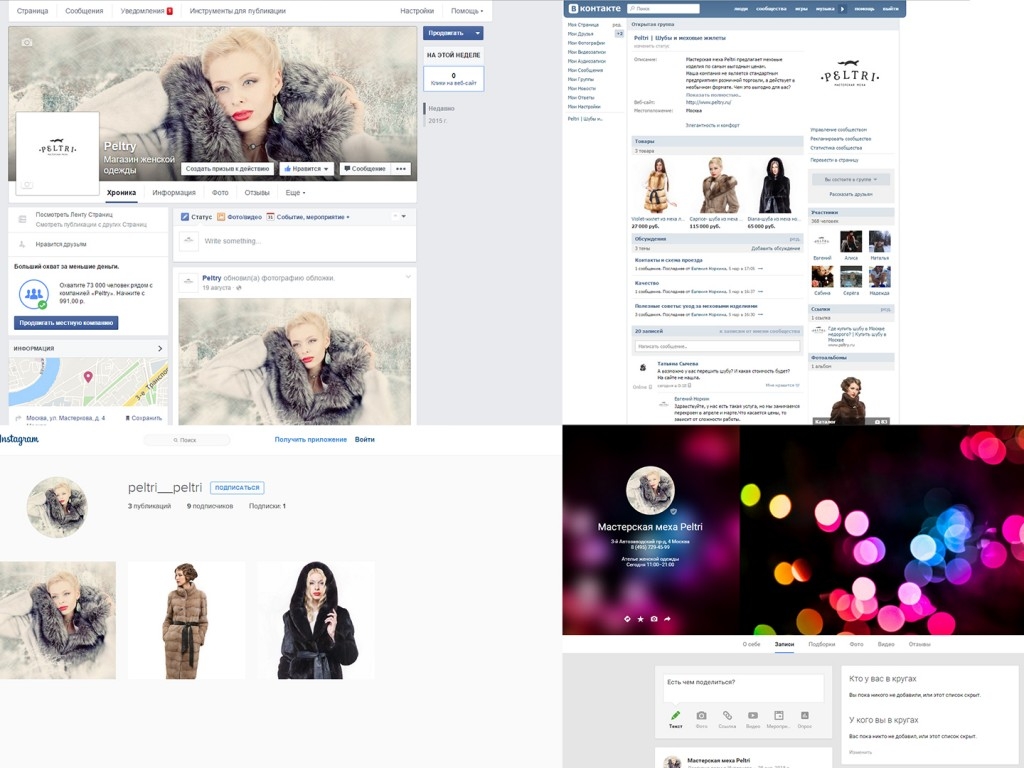
Task: Expand the Нравится dropdown on Facebook page
Action: click(x=326, y=168)
